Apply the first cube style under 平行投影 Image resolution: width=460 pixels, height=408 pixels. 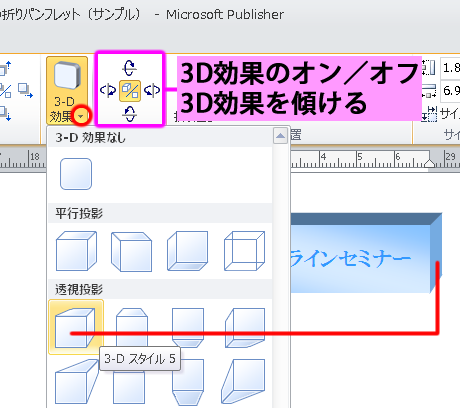pos(76,251)
